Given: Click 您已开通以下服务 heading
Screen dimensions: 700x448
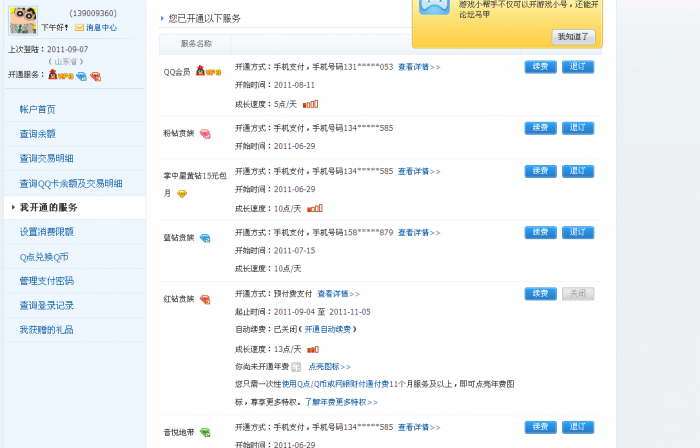Looking at the screenshot, I should pos(204,19).
